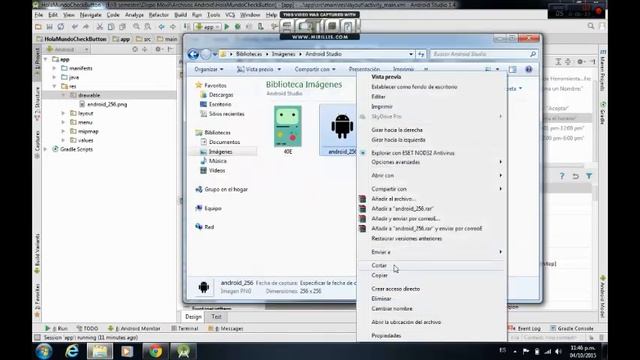Open Android project view selector dropdown
Screen dimensions: 640x360
click(x=68, y=49)
